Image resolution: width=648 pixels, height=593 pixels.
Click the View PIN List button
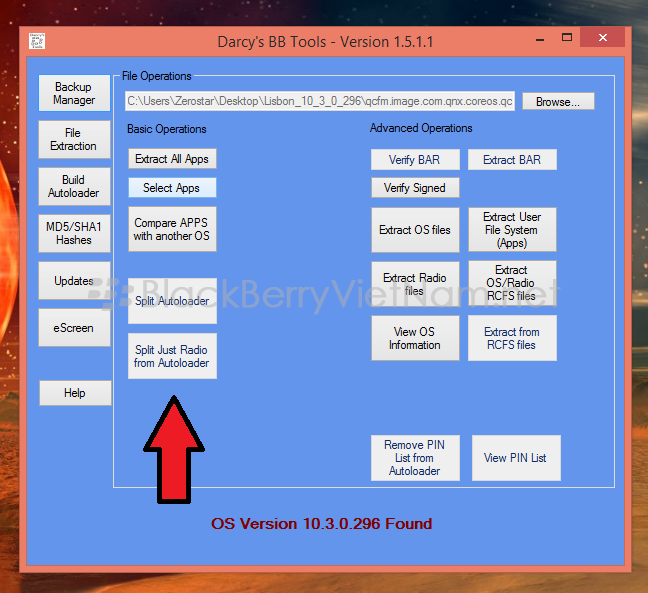(x=516, y=458)
